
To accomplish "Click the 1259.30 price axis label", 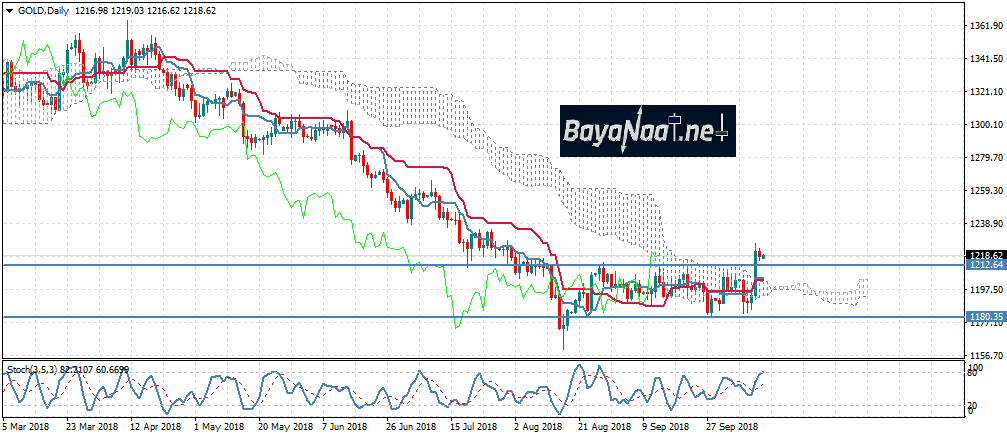I will tap(985, 191).
